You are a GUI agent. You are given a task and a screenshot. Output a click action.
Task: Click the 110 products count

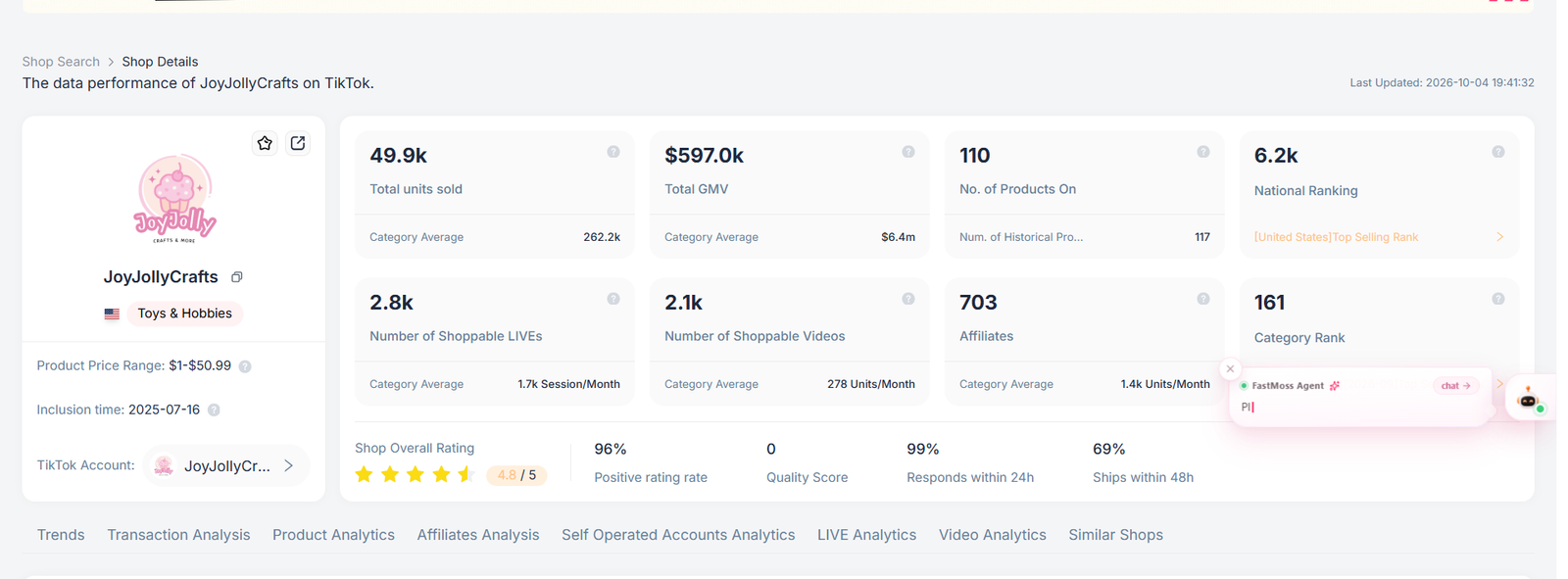[x=974, y=156]
